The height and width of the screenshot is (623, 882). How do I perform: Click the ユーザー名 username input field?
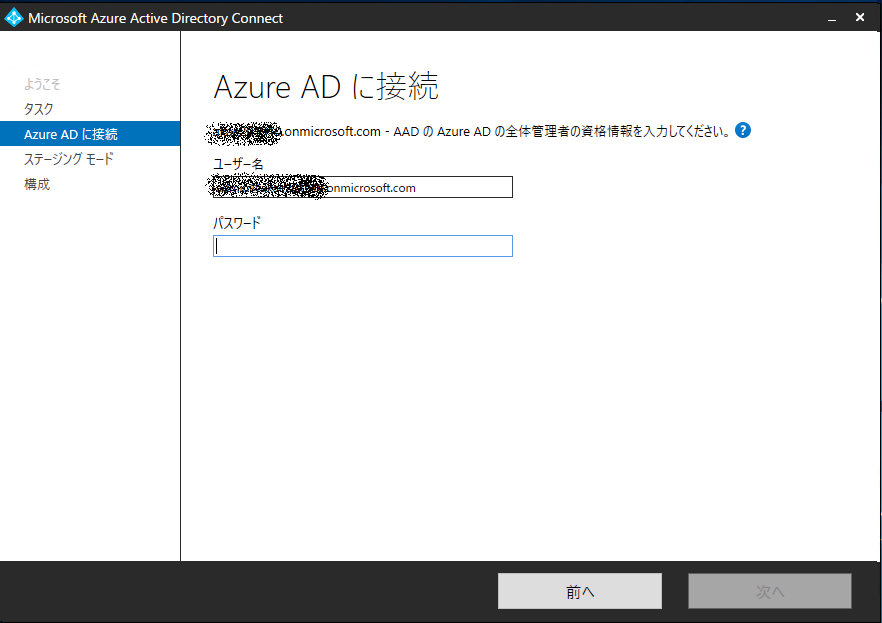[363, 187]
